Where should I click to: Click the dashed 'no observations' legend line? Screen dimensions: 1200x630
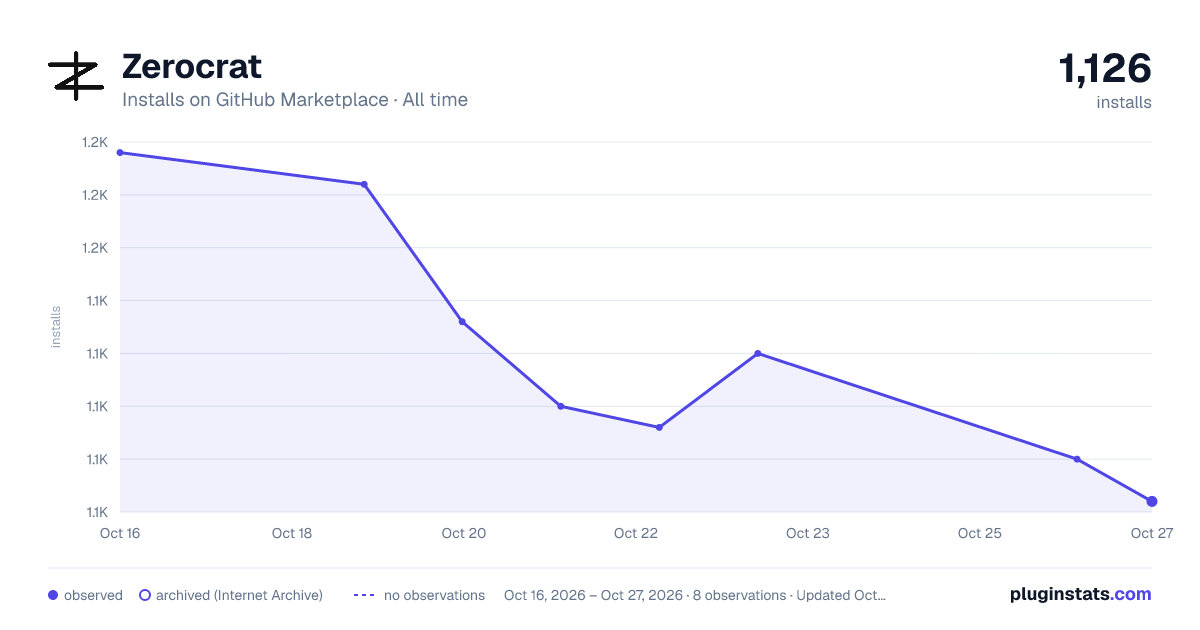[x=364, y=595]
